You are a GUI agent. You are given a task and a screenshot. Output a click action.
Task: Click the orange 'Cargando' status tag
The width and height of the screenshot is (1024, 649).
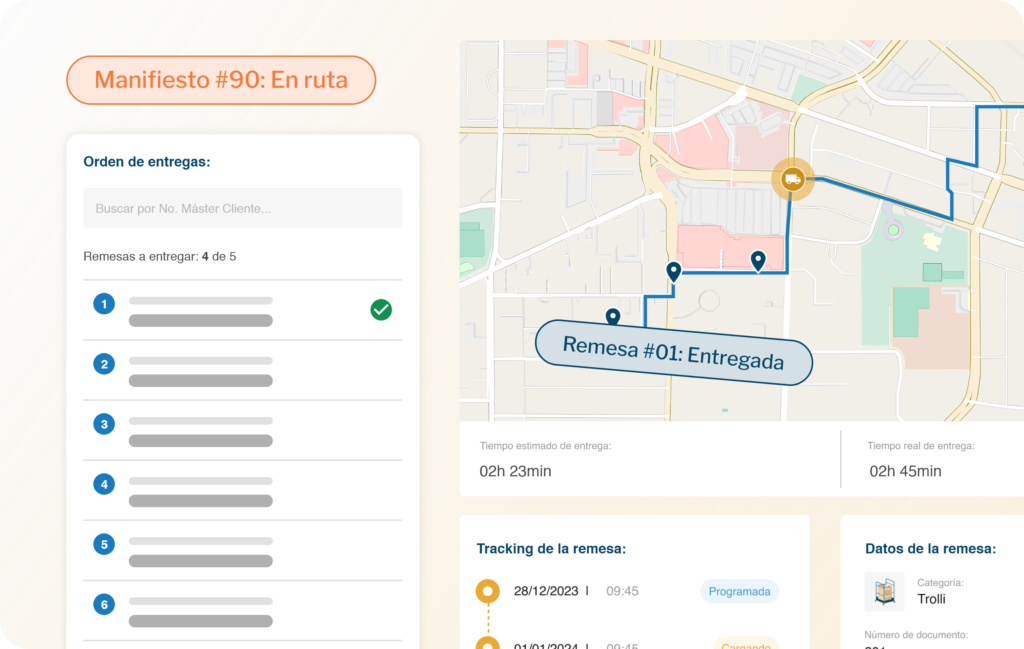(745, 642)
